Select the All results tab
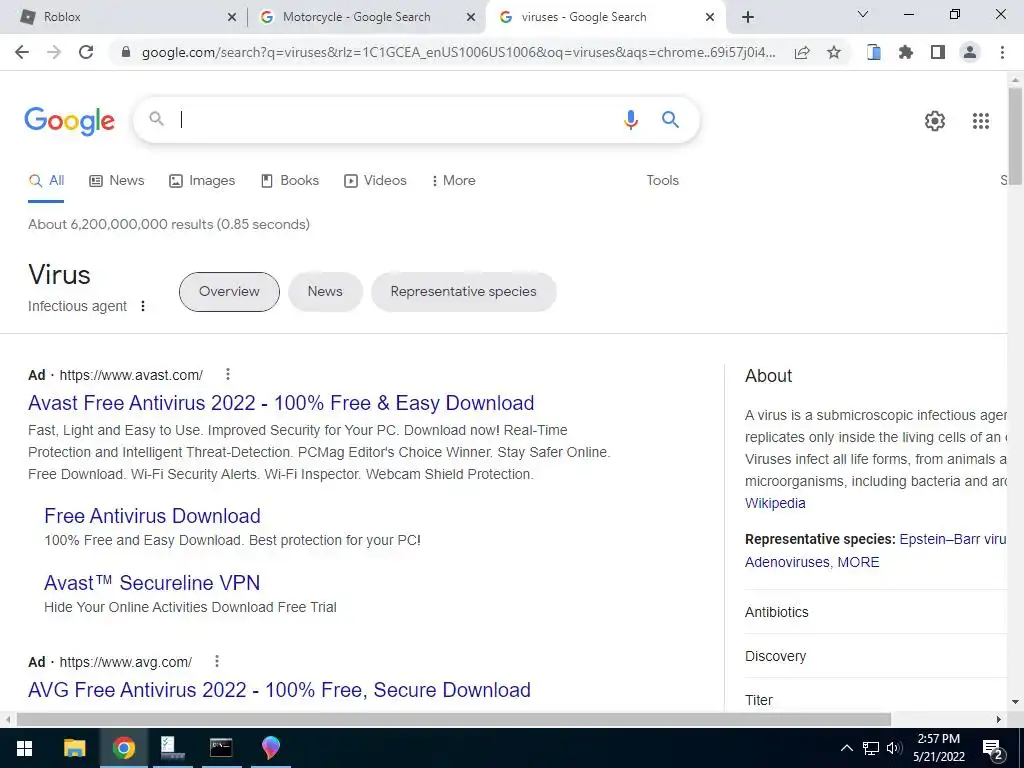 (46, 181)
